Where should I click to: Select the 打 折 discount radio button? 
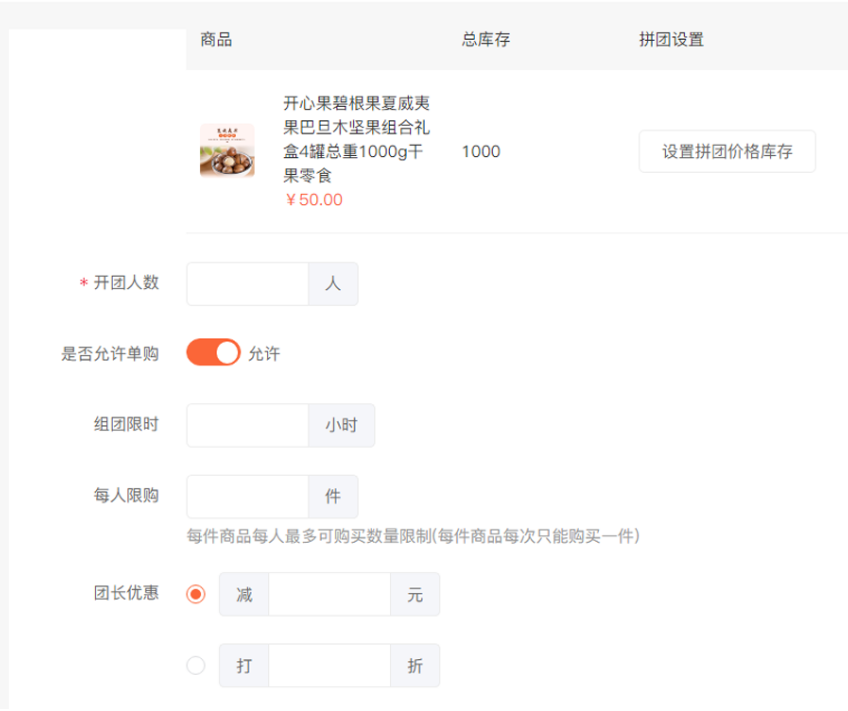tap(196, 665)
